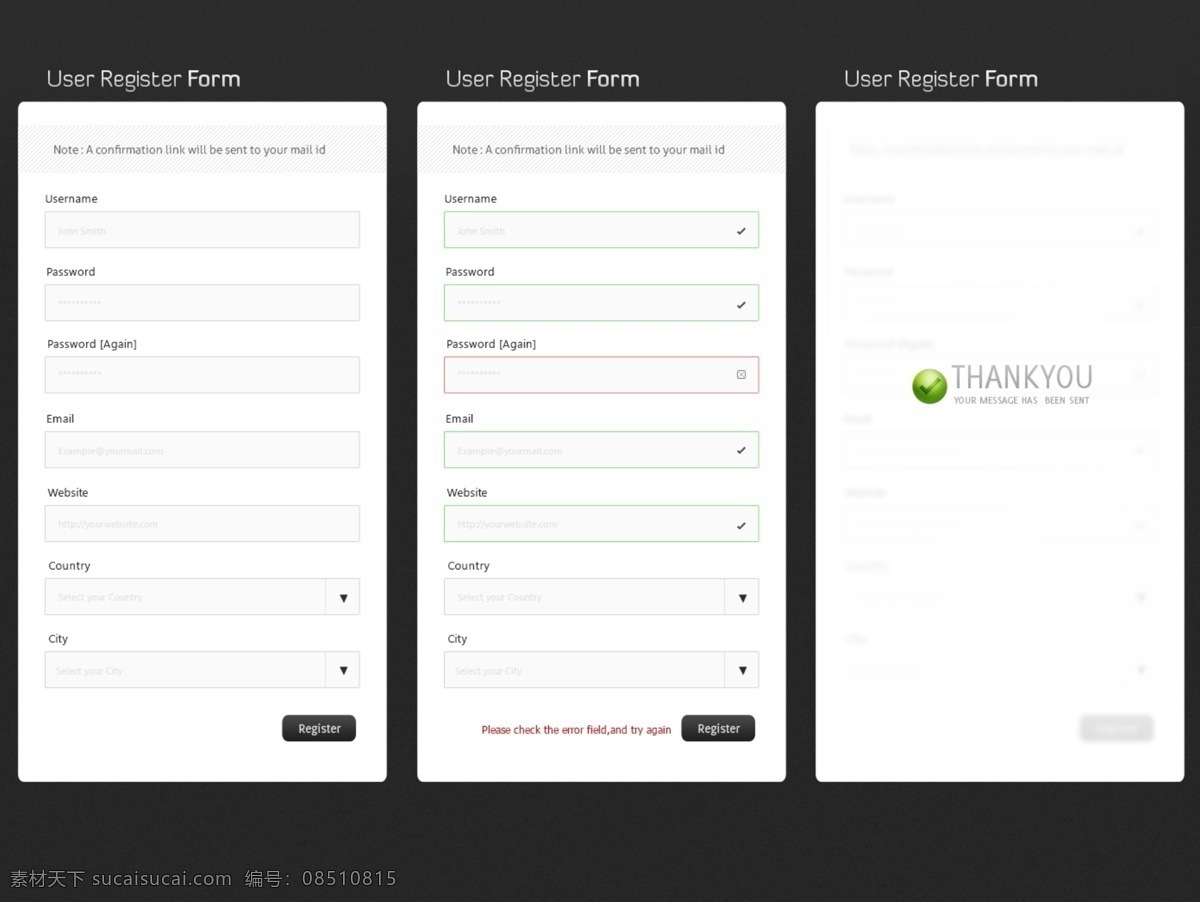
Task: Click Register button beside the error message
Action: [718, 728]
